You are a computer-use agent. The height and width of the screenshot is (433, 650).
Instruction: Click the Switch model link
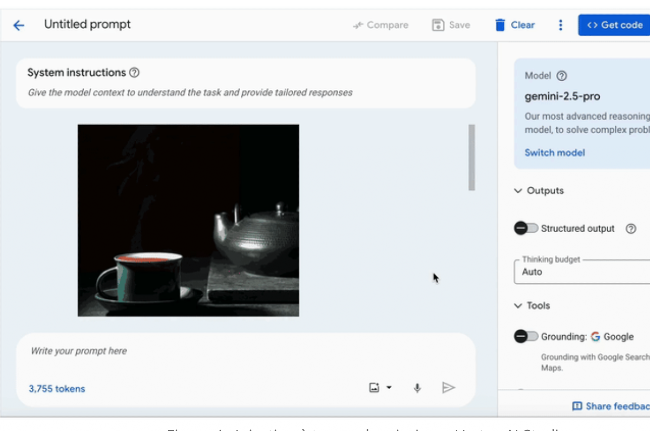tap(555, 153)
